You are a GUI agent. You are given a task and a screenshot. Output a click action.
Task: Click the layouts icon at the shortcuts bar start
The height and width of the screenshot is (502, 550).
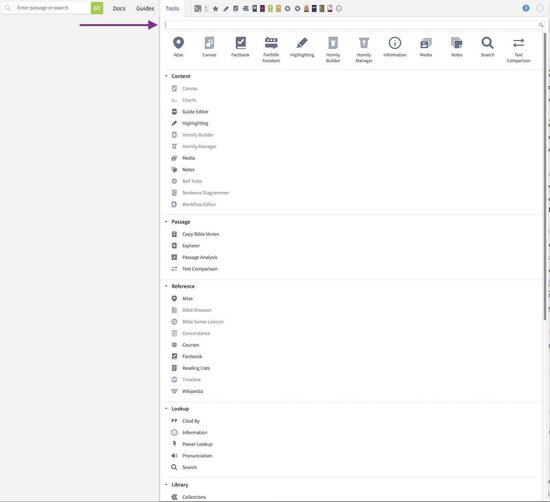[x=198, y=8]
